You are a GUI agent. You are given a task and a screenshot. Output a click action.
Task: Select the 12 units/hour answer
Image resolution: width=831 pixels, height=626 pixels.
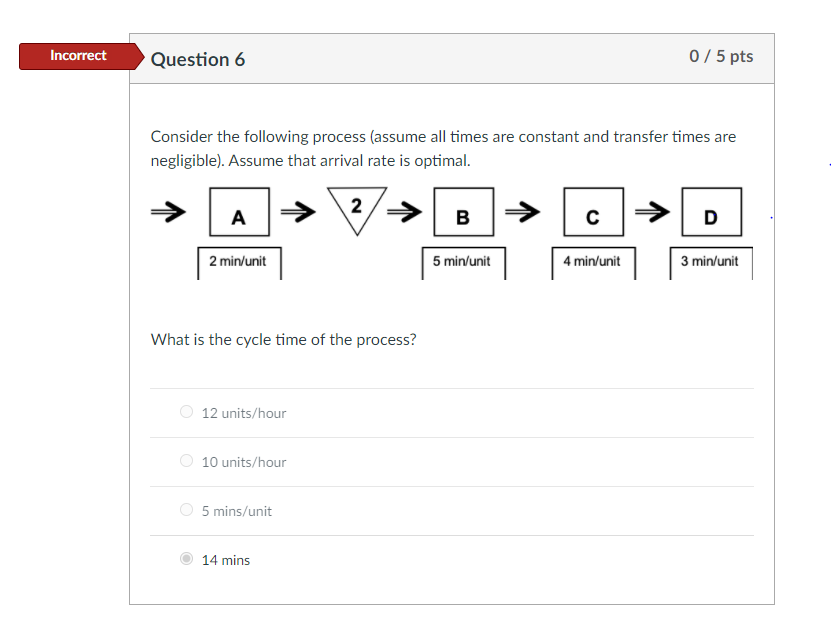[x=187, y=412]
